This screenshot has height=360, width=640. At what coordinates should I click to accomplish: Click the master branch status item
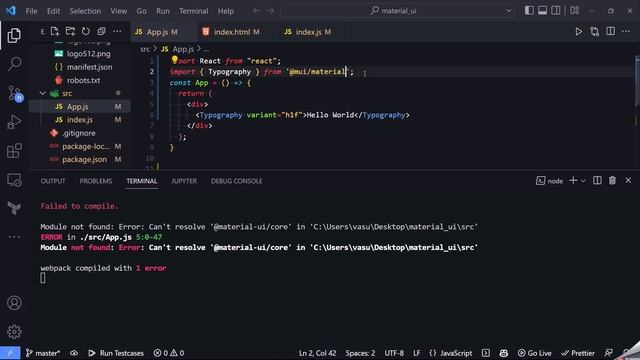(43, 353)
